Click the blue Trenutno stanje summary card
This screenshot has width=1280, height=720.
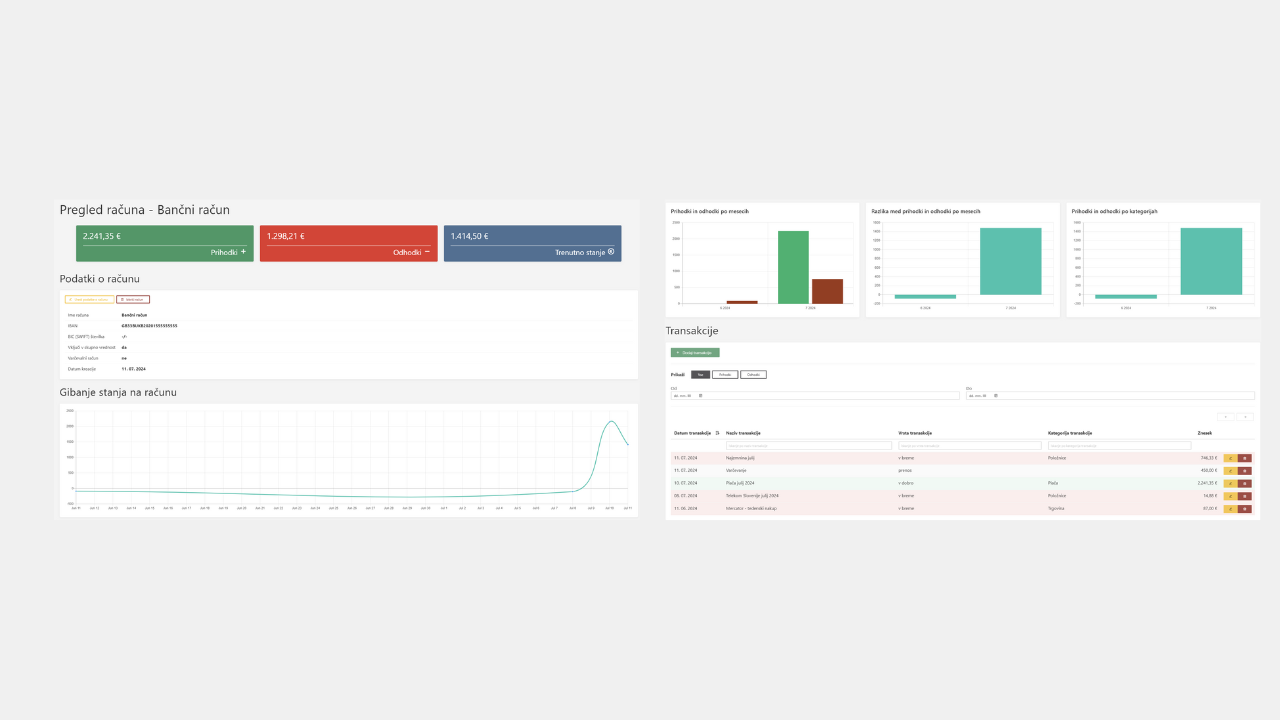(x=532, y=243)
